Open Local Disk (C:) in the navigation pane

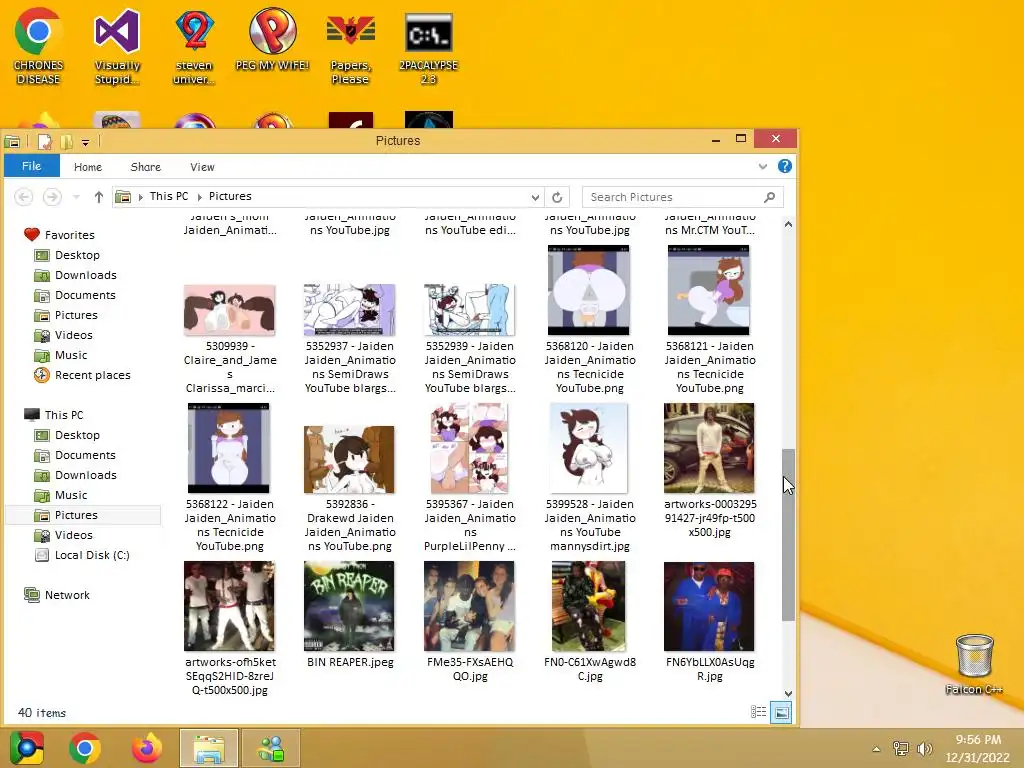(91, 555)
